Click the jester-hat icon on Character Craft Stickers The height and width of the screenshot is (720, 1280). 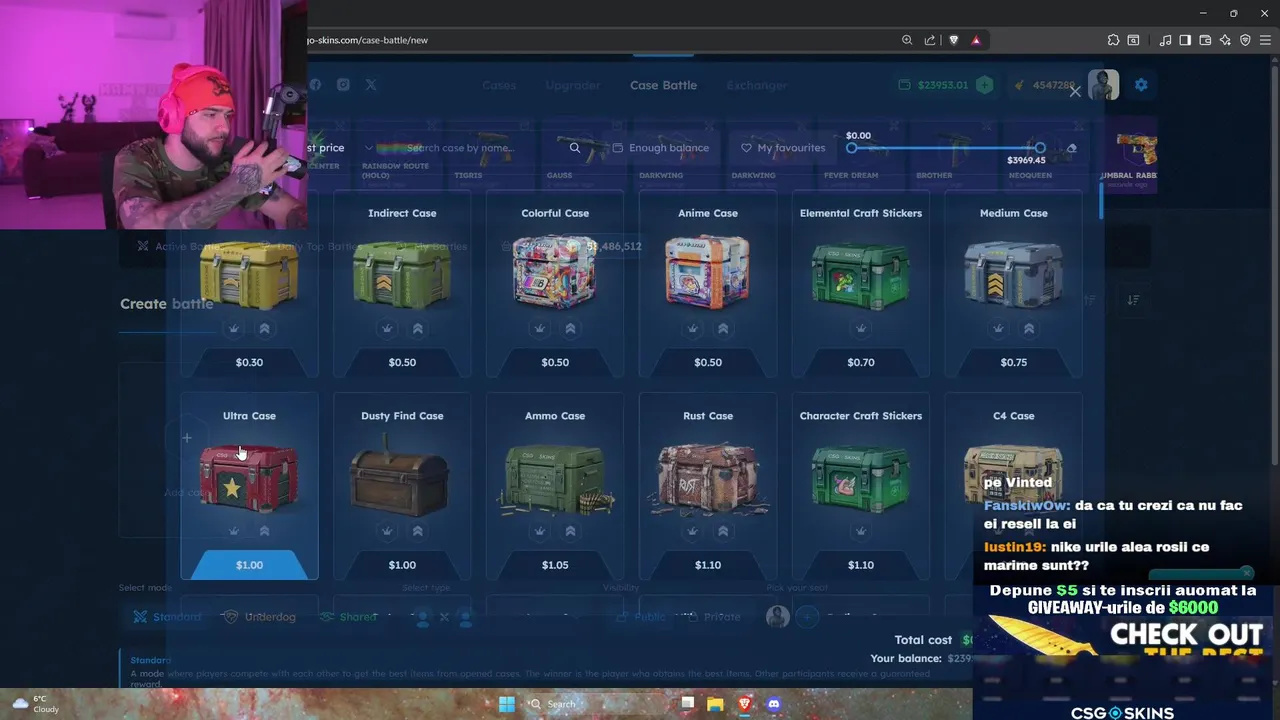click(x=861, y=531)
